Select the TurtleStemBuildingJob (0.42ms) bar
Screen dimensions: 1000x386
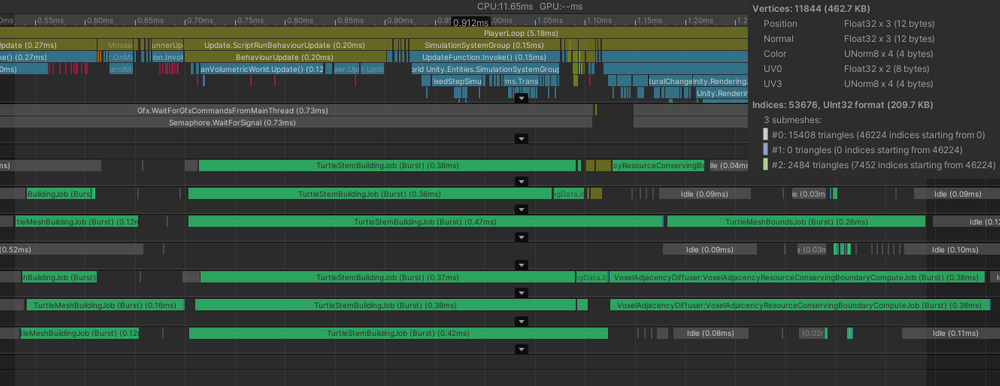[x=398, y=333]
